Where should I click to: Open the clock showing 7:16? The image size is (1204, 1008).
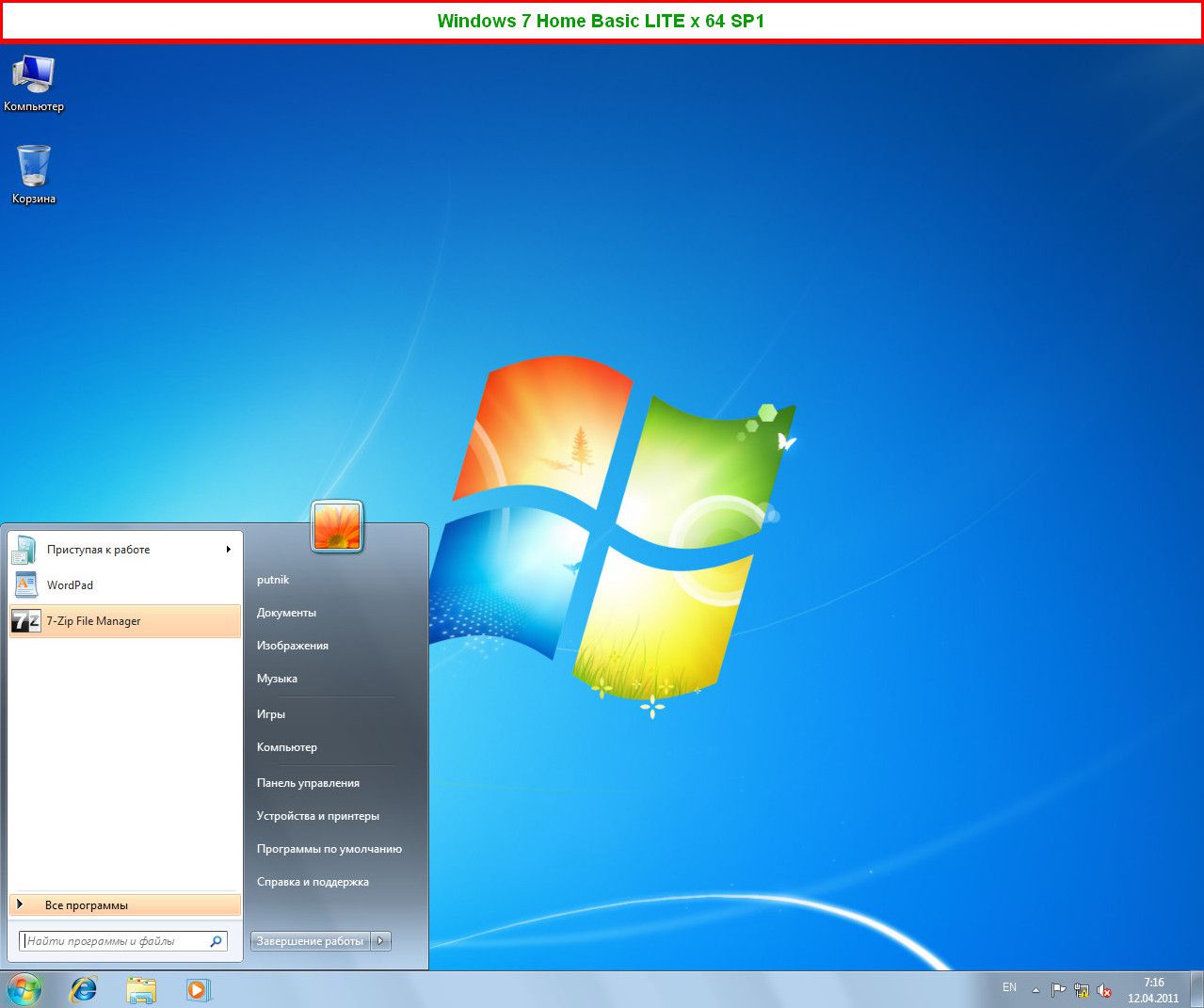[x=1153, y=990]
